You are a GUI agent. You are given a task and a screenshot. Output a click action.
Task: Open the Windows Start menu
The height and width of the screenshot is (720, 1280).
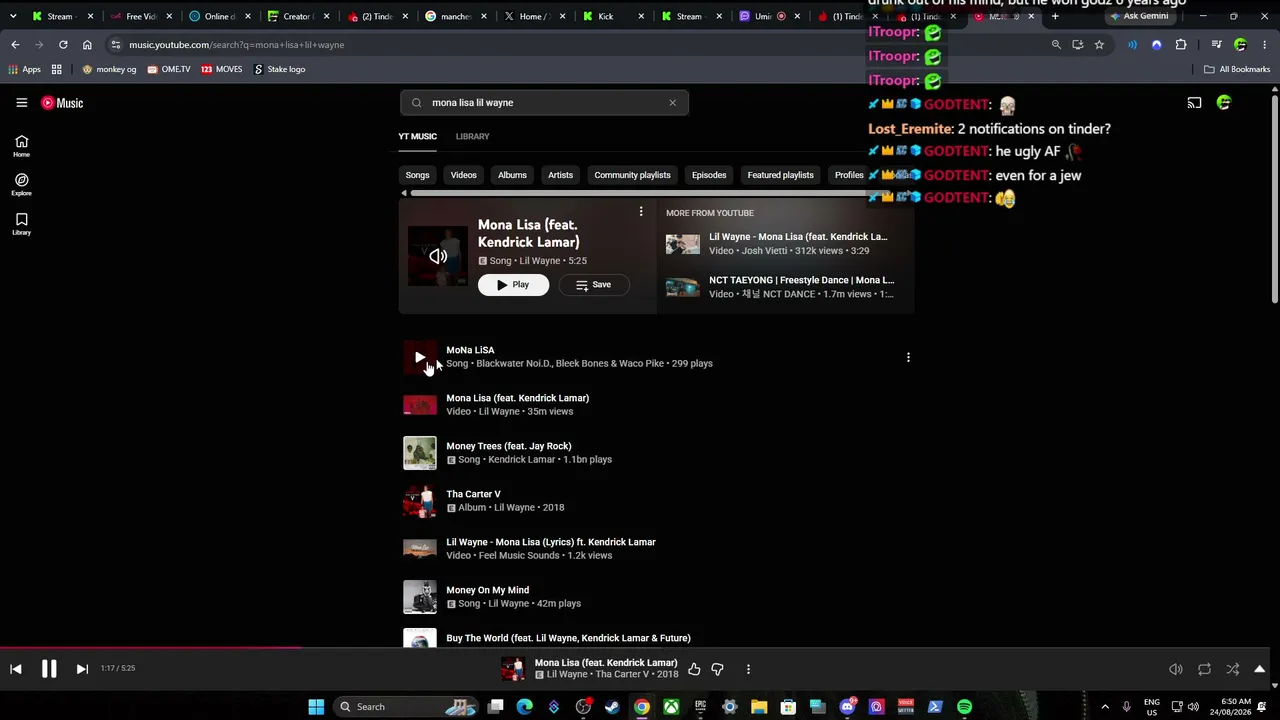316,707
